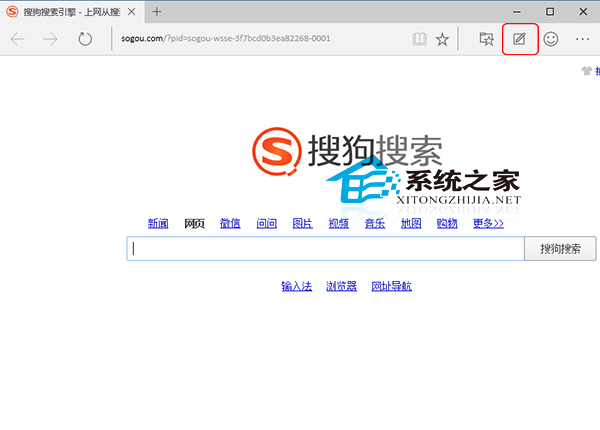Select the 网页 web category
The width and height of the screenshot is (600, 430).
194,223
